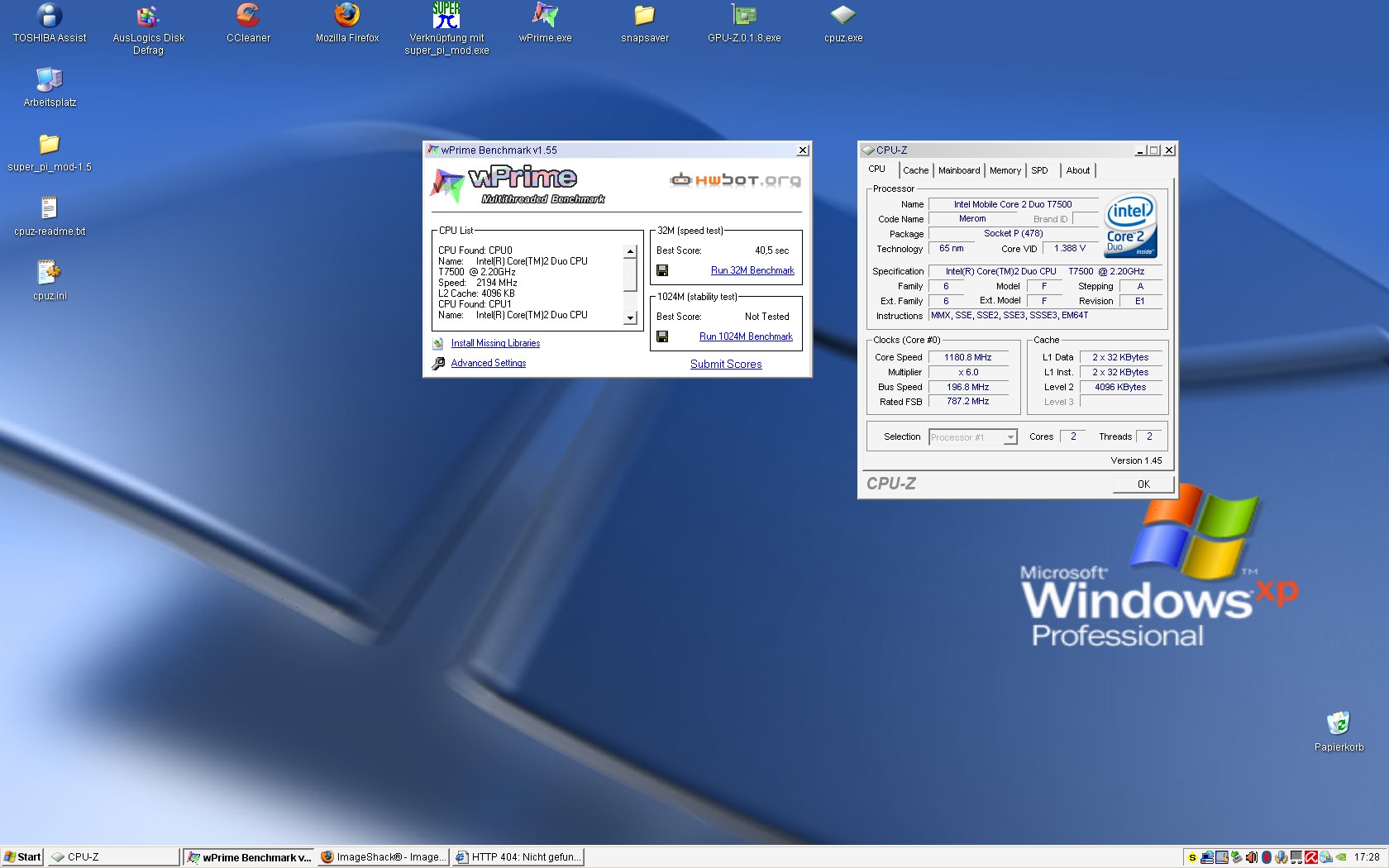This screenshot has width=1389, height=868.
Task: Switch to the Cache tab in CPU-Z
Action: (x=915, y=170)
